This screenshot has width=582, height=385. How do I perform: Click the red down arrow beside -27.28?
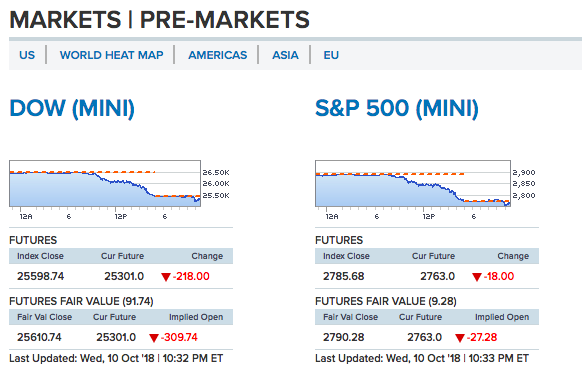click(x=460, y=337)
